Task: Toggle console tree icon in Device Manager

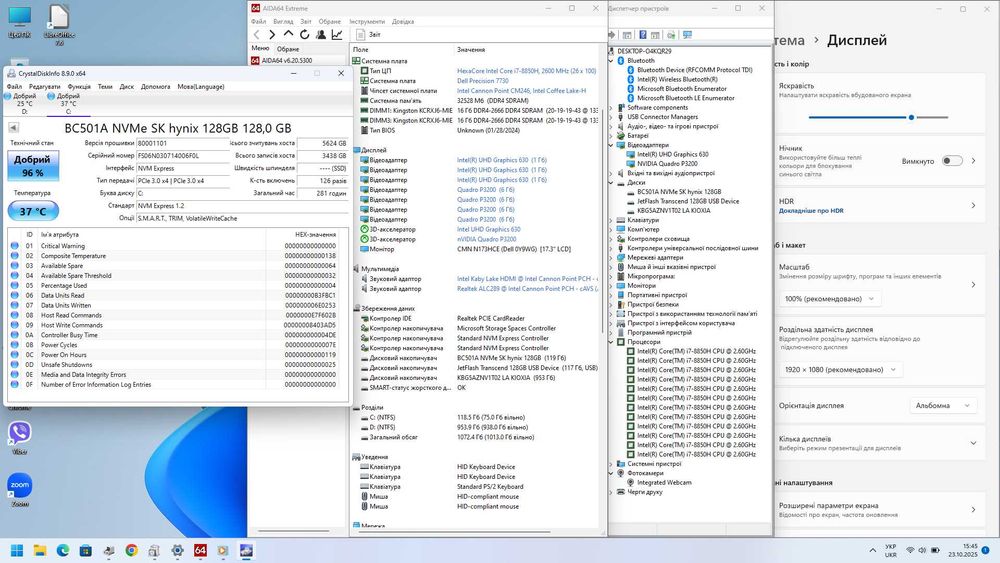Action: (x=628, y=35)
